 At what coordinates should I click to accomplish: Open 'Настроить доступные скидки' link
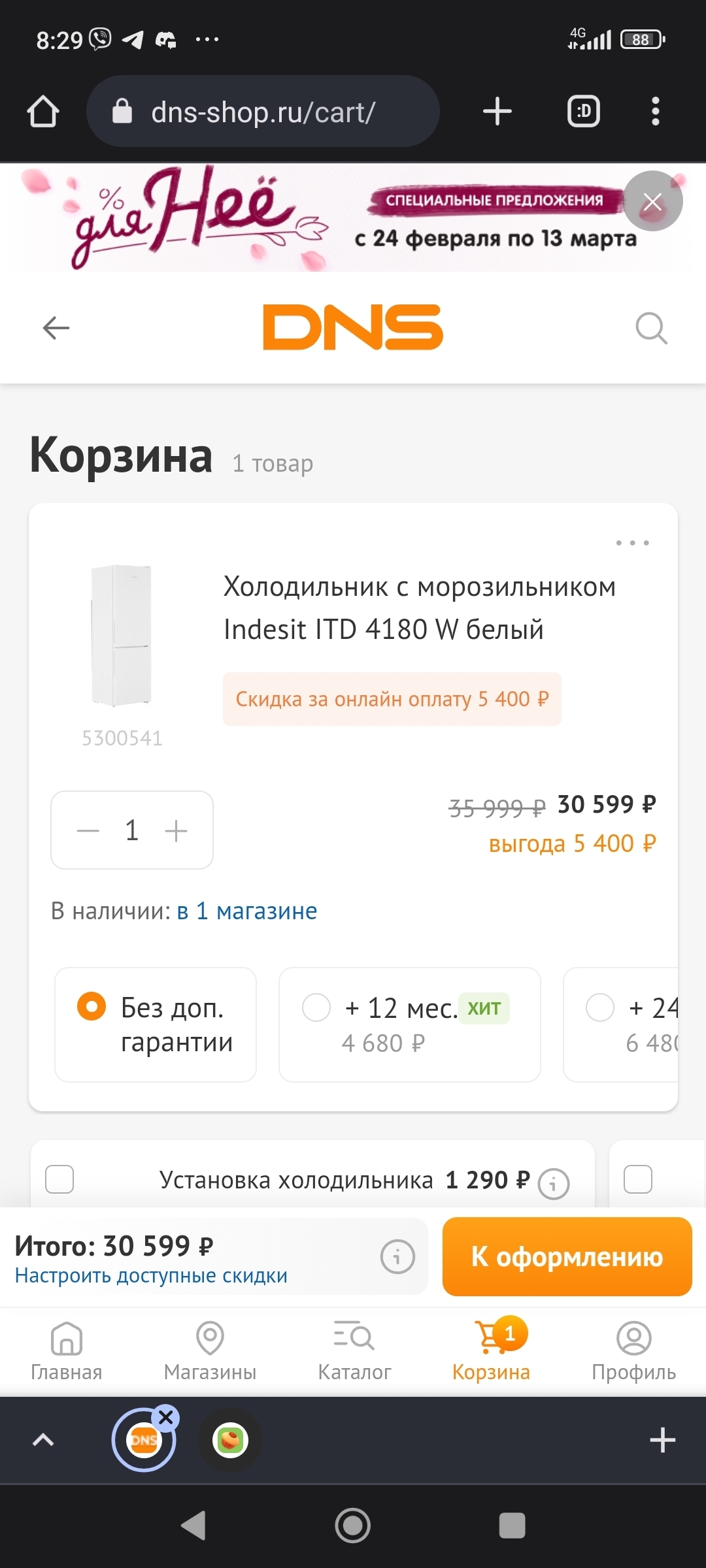(x=151, y=1276)
